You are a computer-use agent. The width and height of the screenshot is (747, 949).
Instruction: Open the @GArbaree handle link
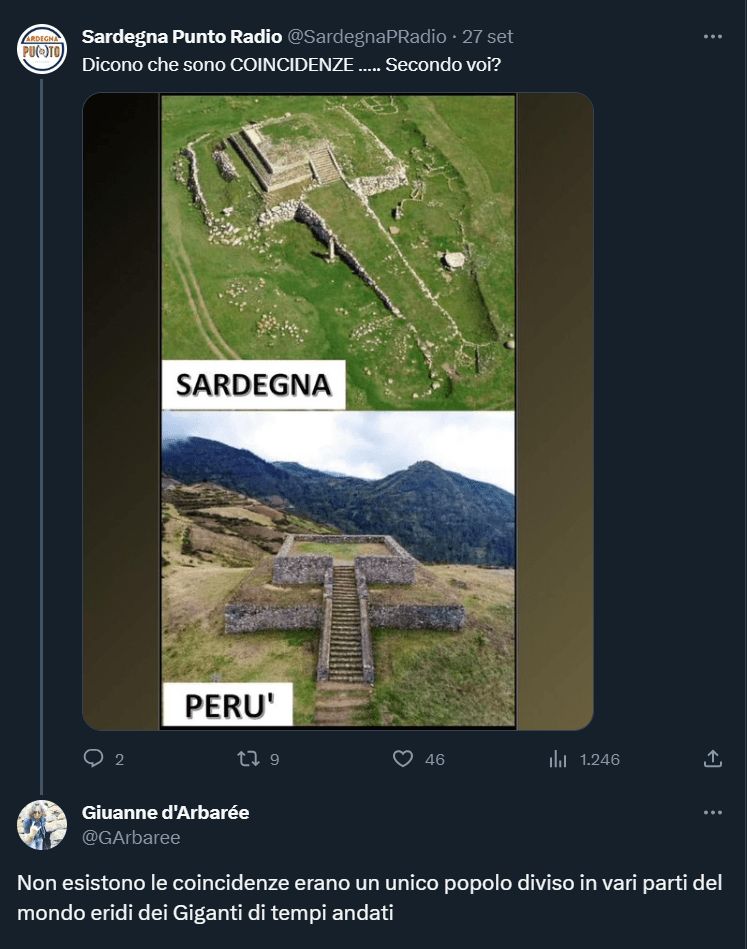131,838
